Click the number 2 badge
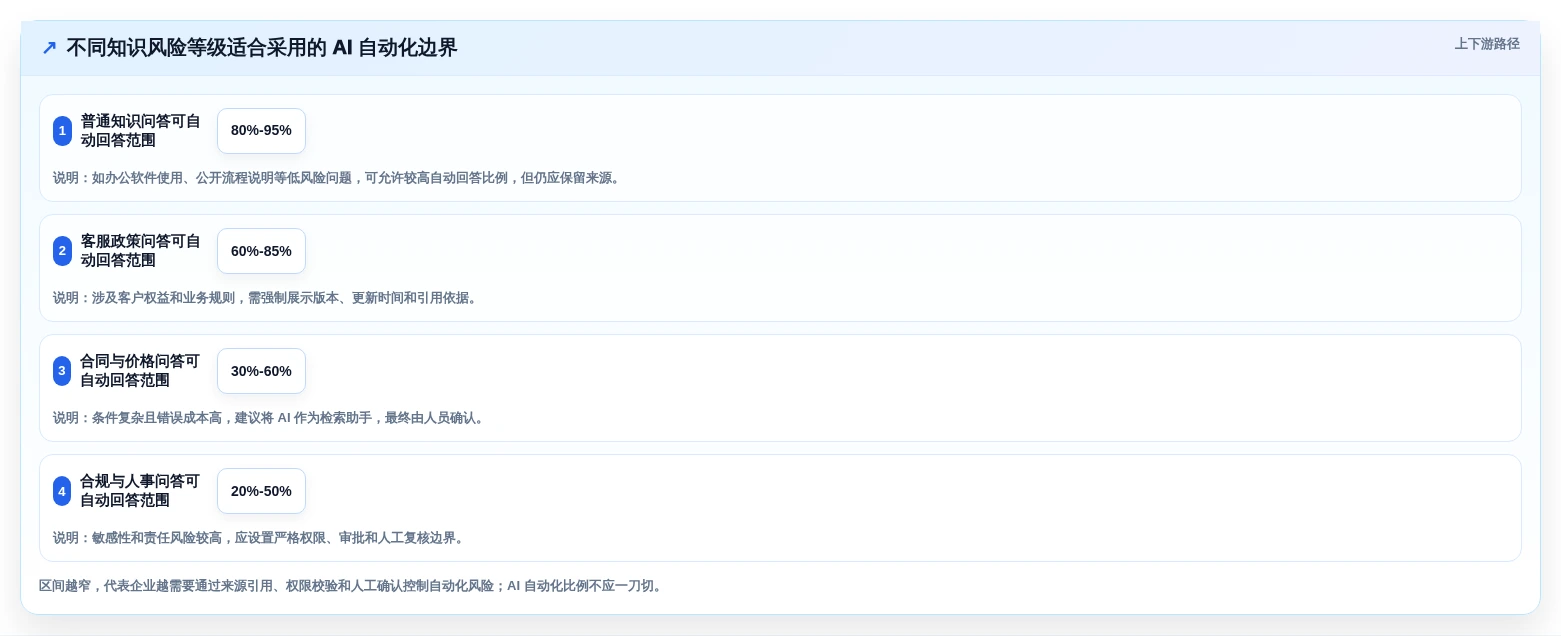1561x636 pixels. pos(62,250)
